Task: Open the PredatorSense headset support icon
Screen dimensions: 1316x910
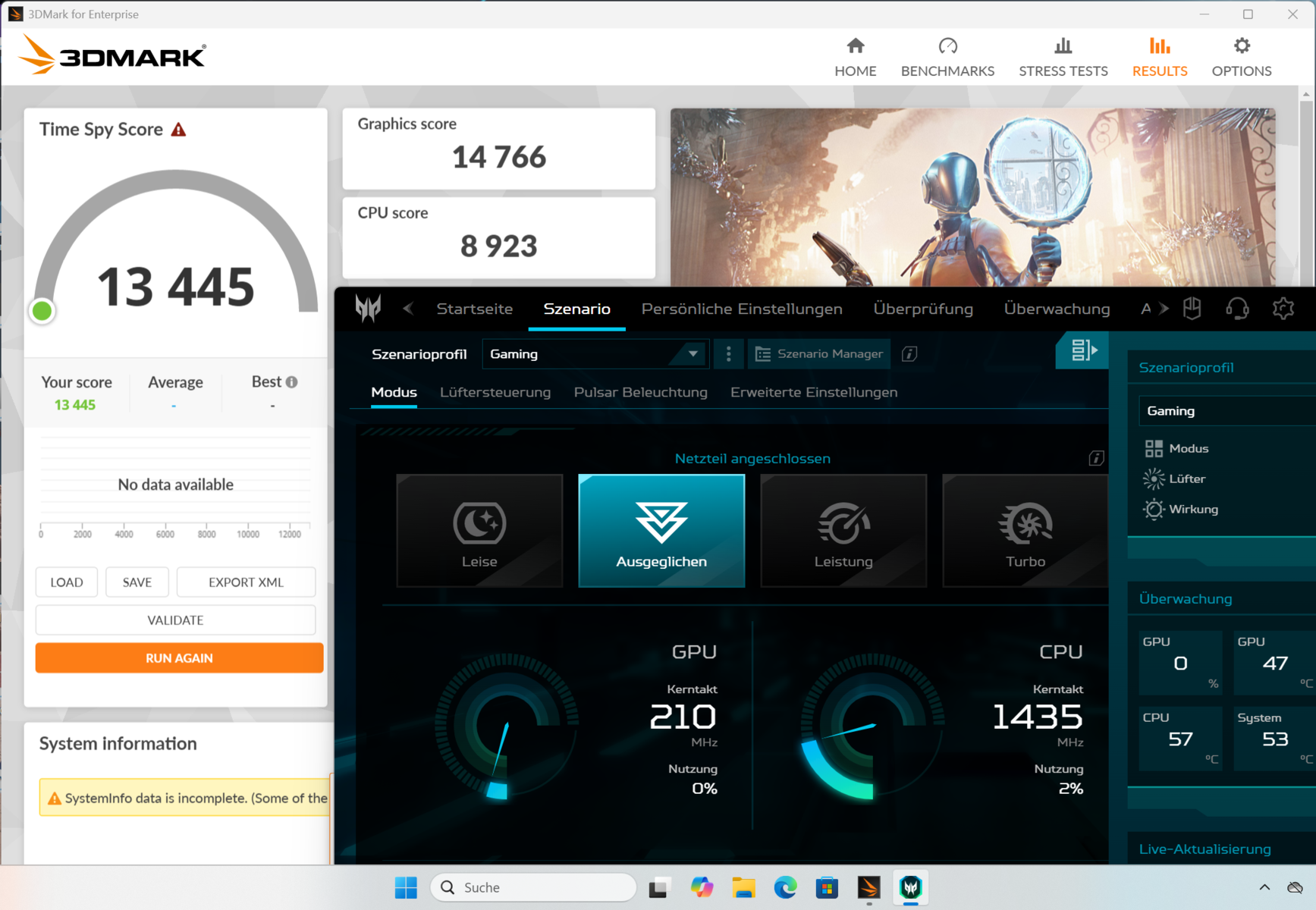Action: pos(1237,309)
